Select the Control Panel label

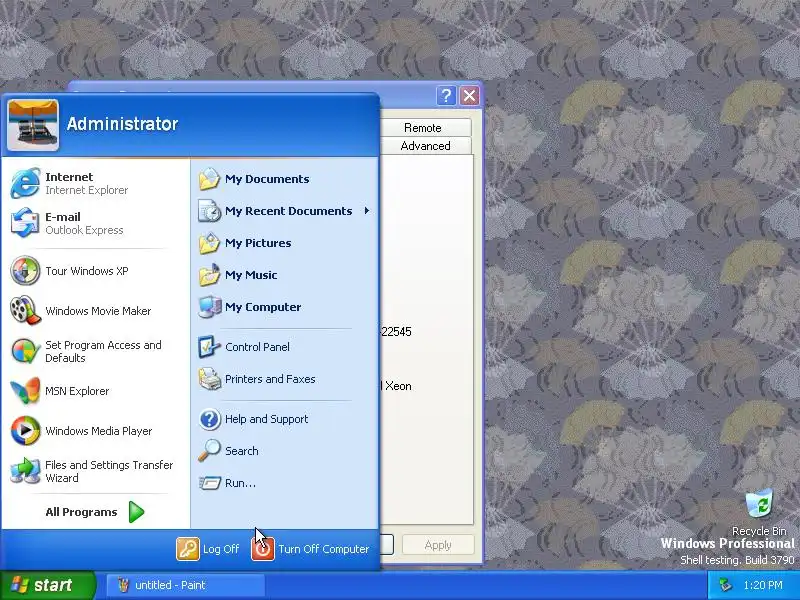point(257,347)
